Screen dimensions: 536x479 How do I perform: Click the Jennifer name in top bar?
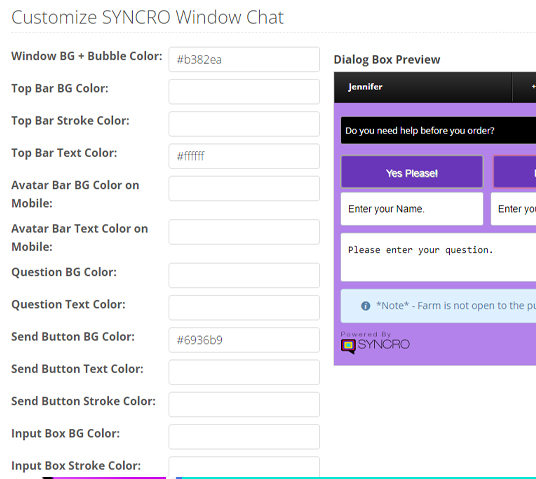click(365, 87)
